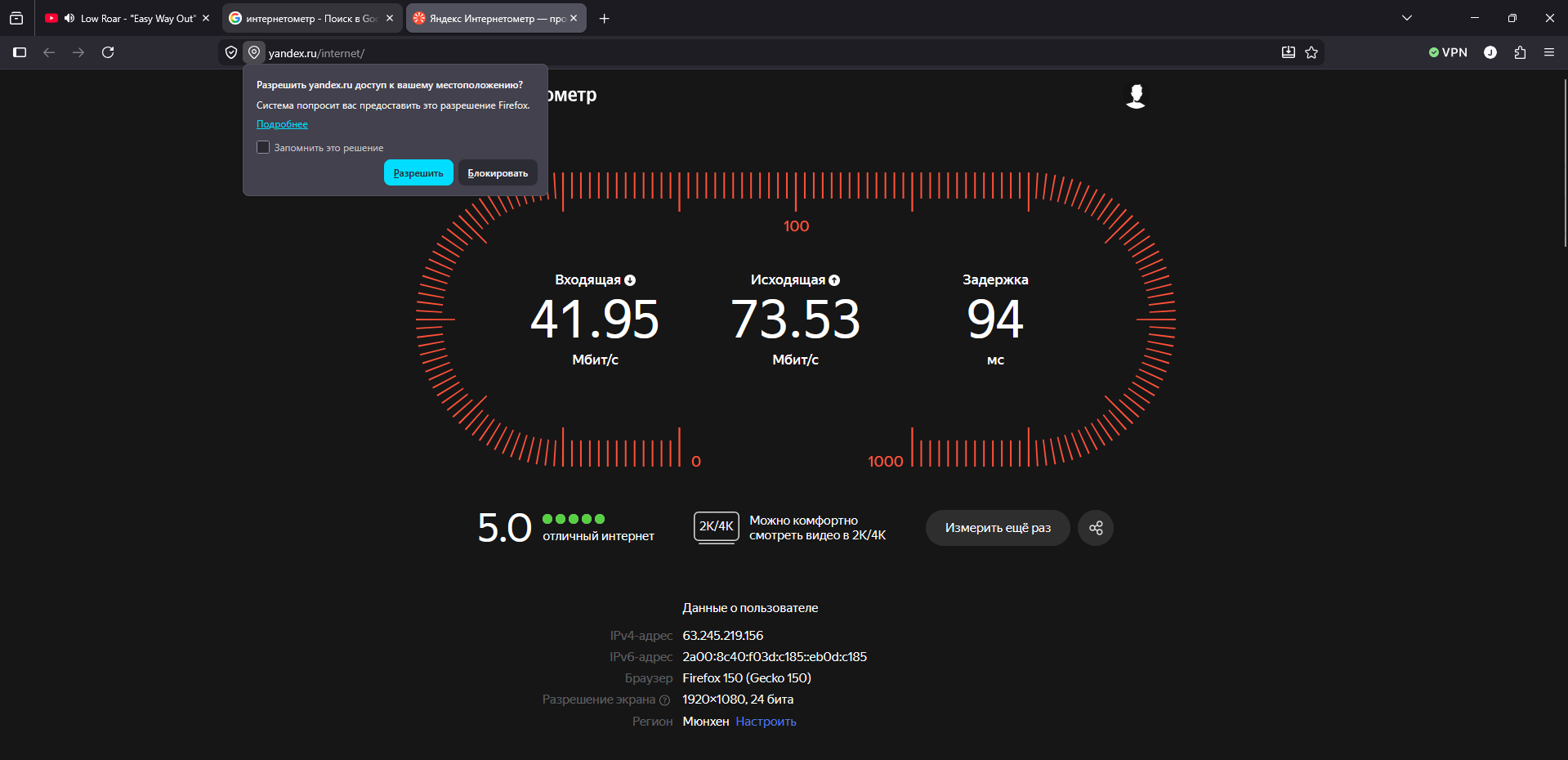Click the outgoing speed upload arrow icon
Image resolution: width=1568 pixels, height=760 pixels.
pyautogui.click(x=834, y=280)
